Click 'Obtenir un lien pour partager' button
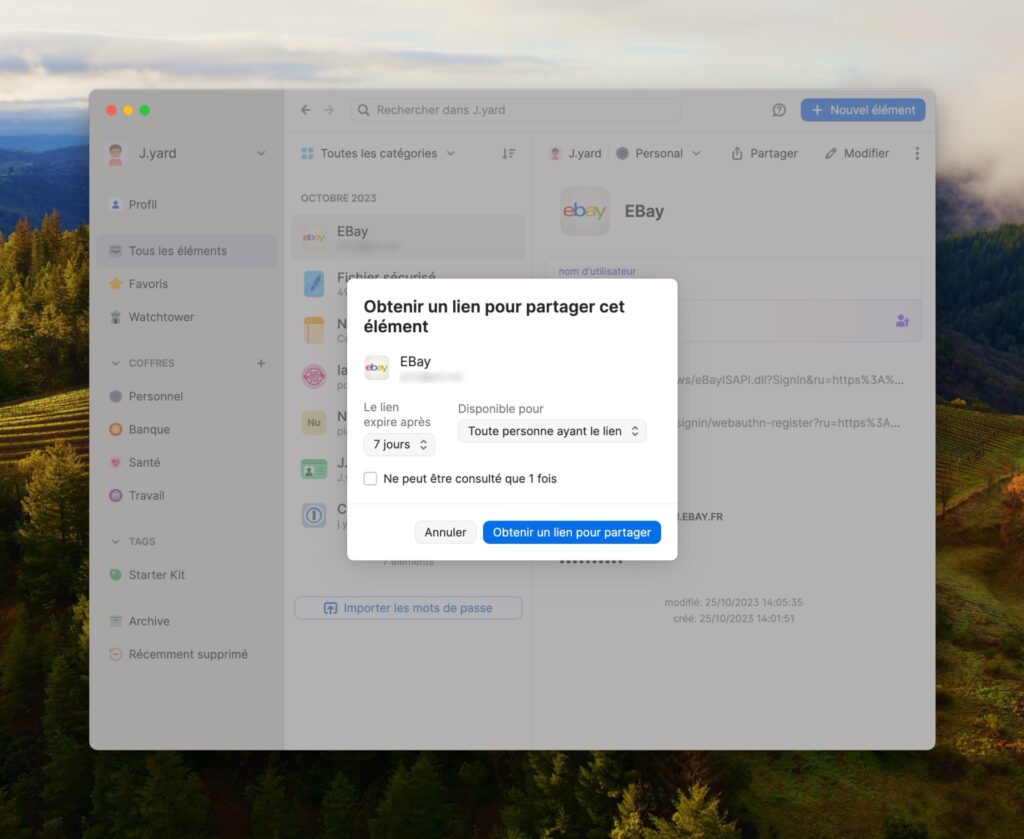The height and width of the screenshot is (839, 1024). click(x=571, y=532)
